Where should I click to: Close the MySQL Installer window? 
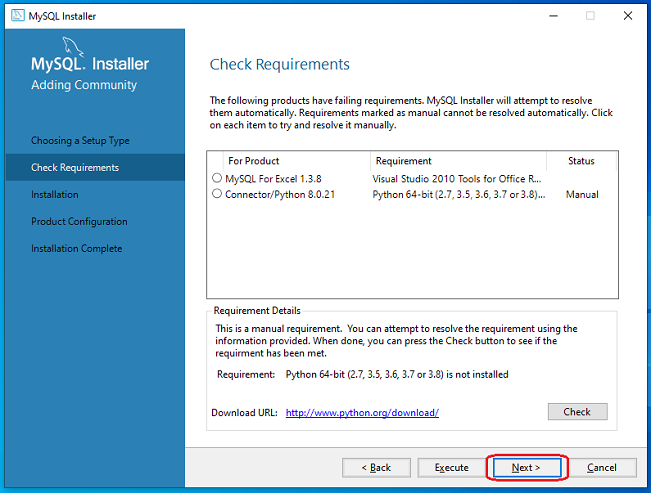pos(628,16)
